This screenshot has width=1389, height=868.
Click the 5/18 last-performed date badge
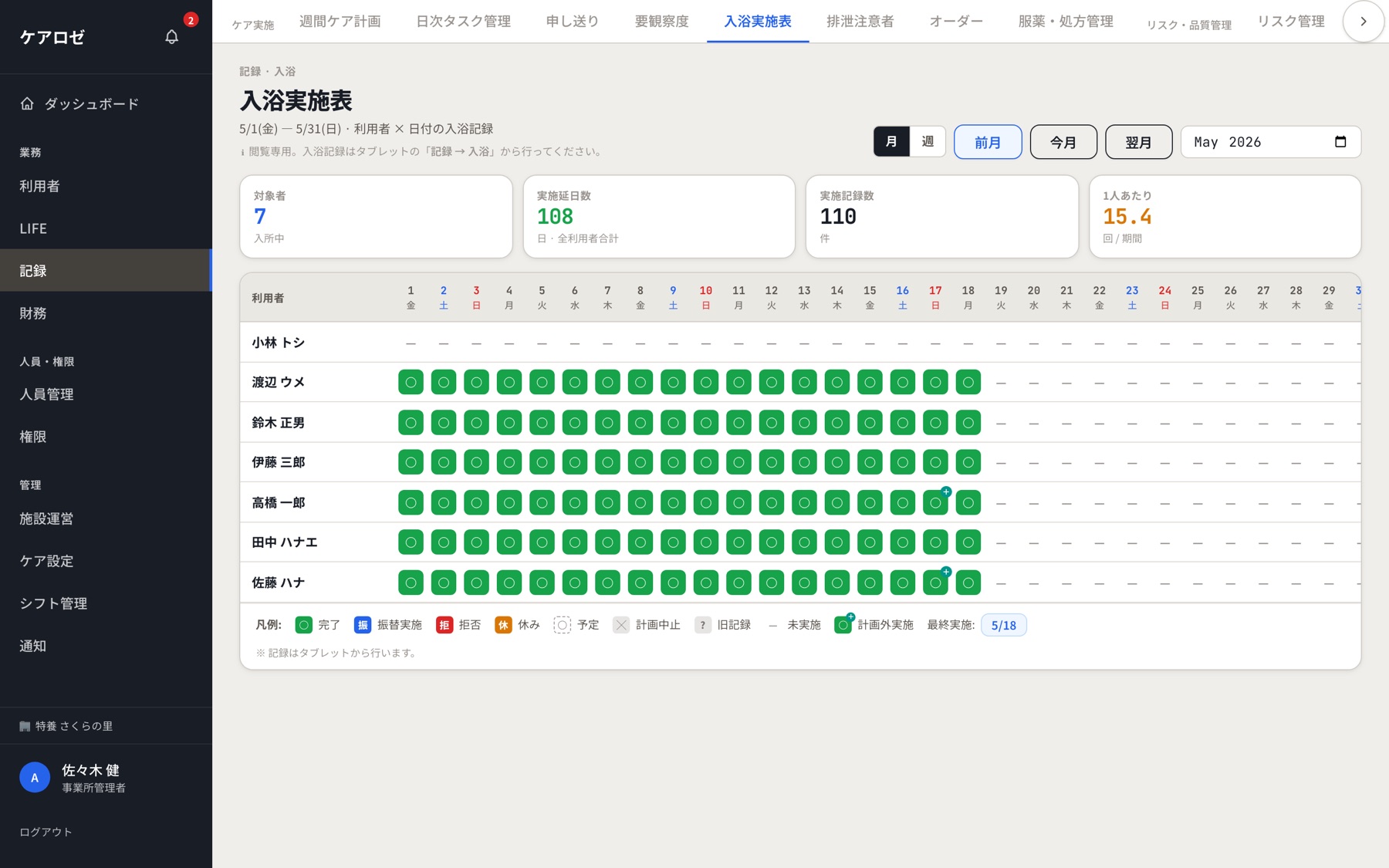click(1004, 625)
